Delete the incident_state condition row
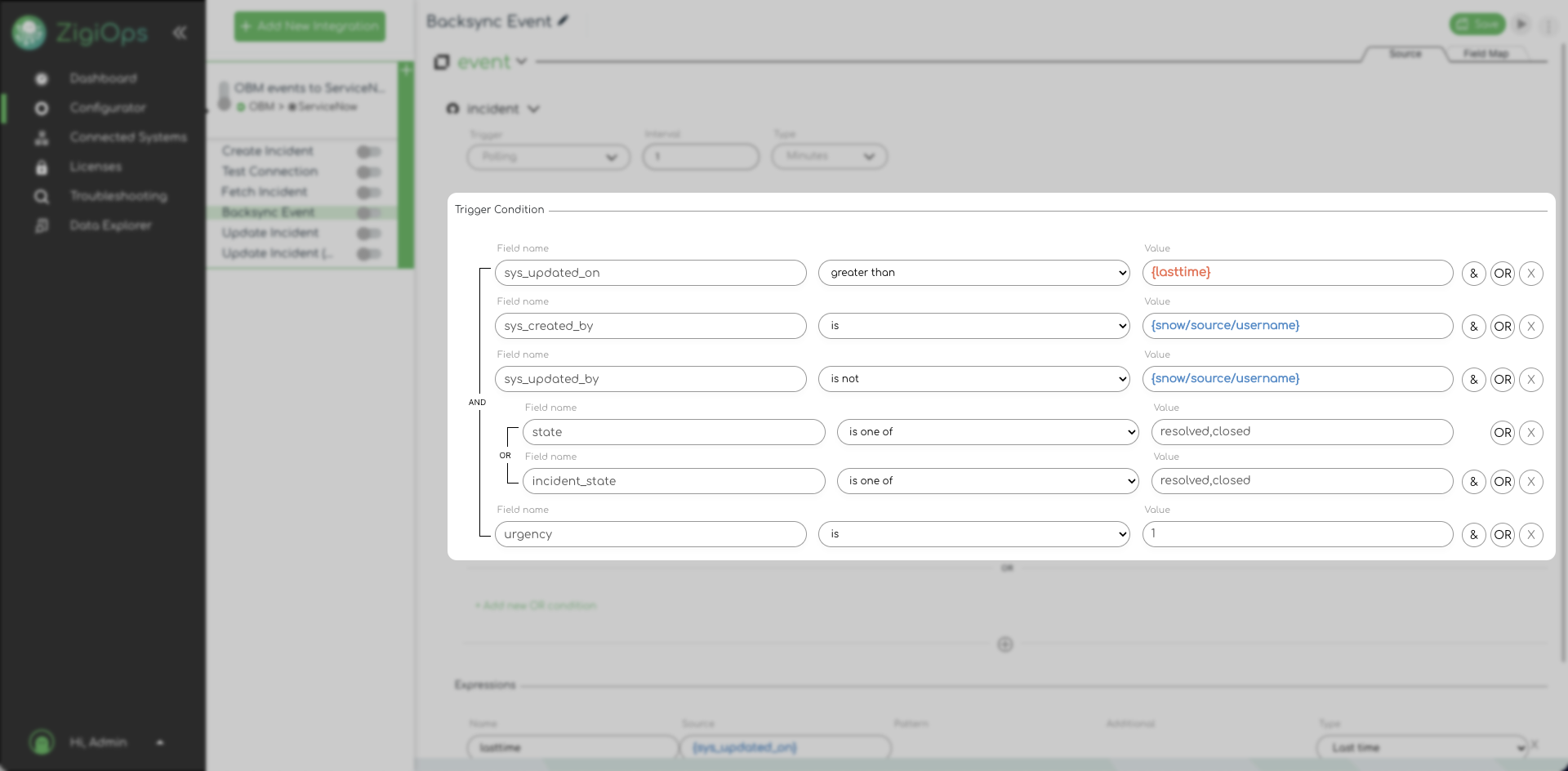Image resolution: width=1568 pixels, height=771 pixels. 1530,482
